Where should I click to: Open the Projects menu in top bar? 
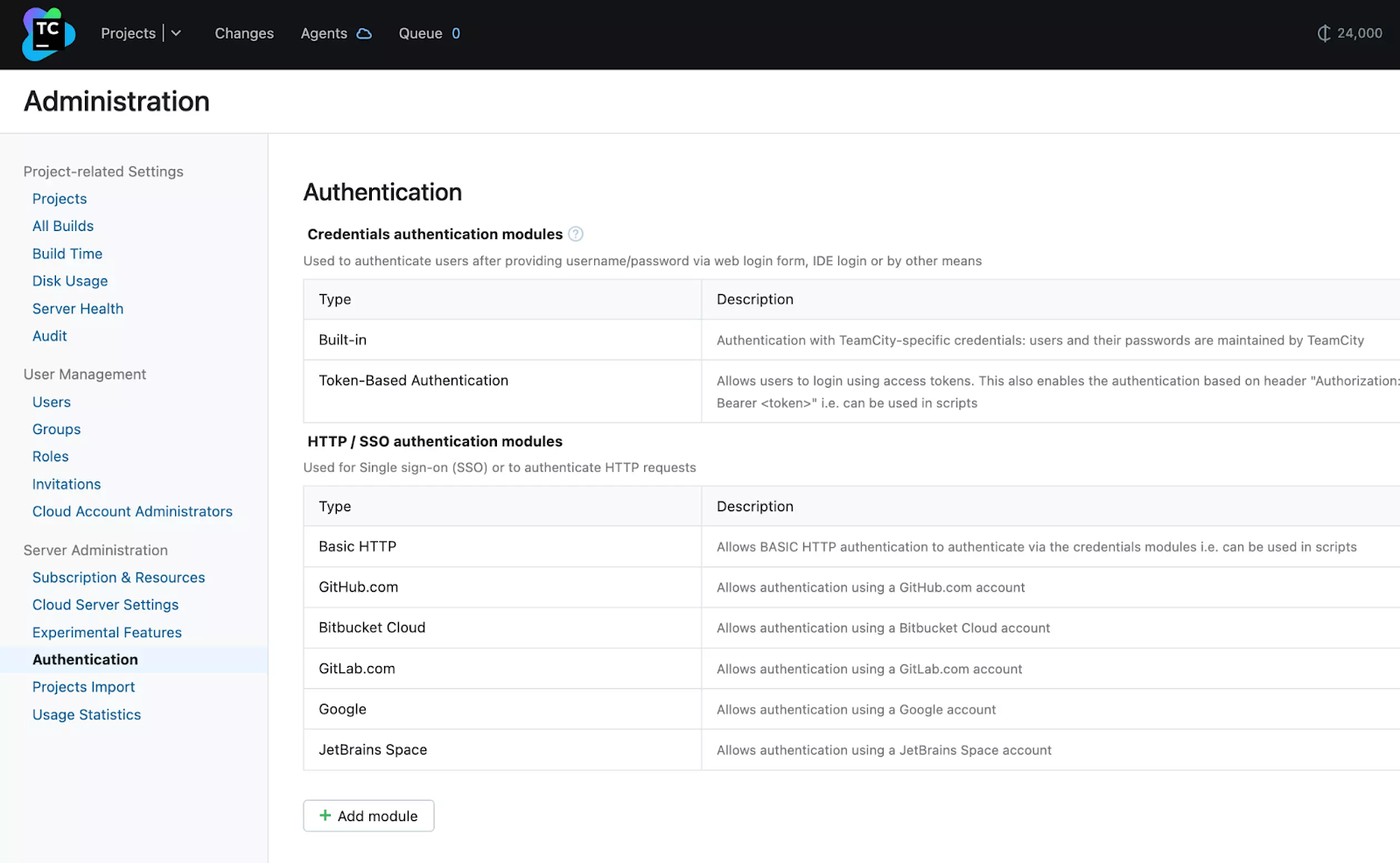point(128,33)
